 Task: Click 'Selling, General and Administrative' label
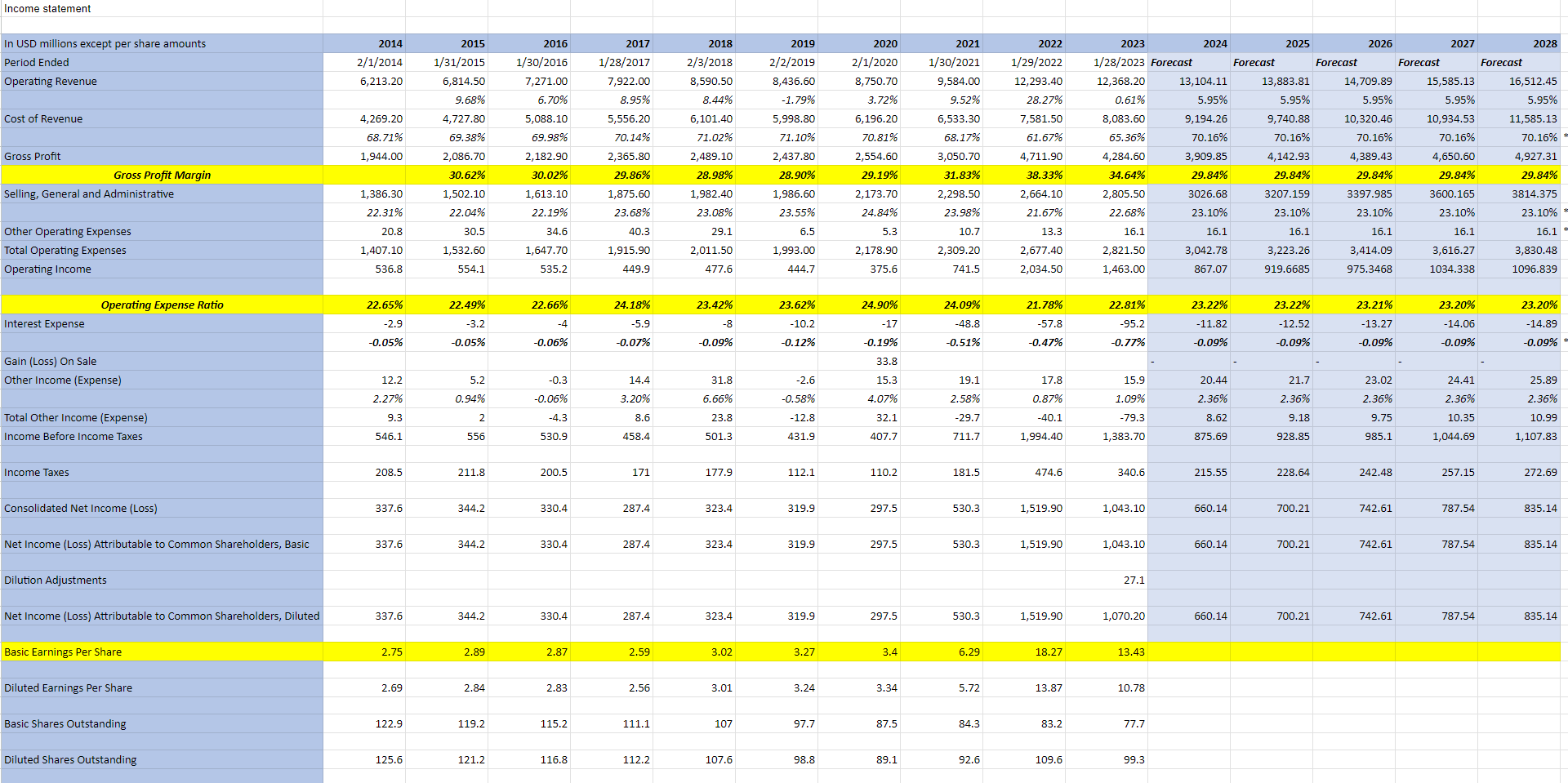[162, 194]
